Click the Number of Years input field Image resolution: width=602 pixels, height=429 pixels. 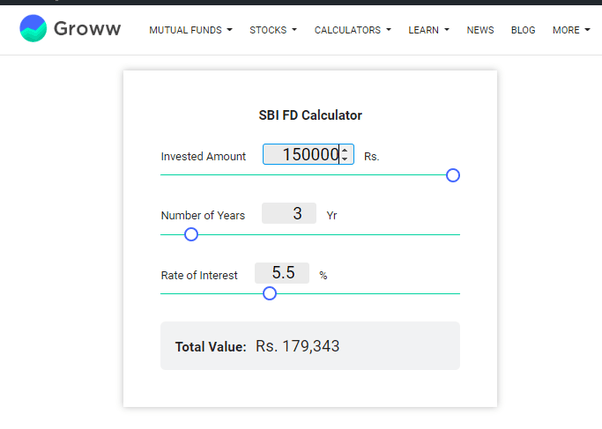pos(289,213)
